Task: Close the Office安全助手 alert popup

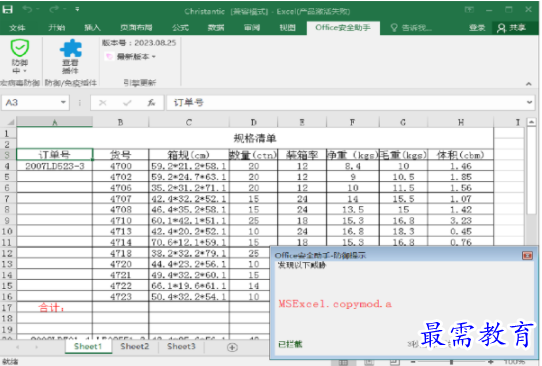Action: pyautogui.click(x=527, y=255)
